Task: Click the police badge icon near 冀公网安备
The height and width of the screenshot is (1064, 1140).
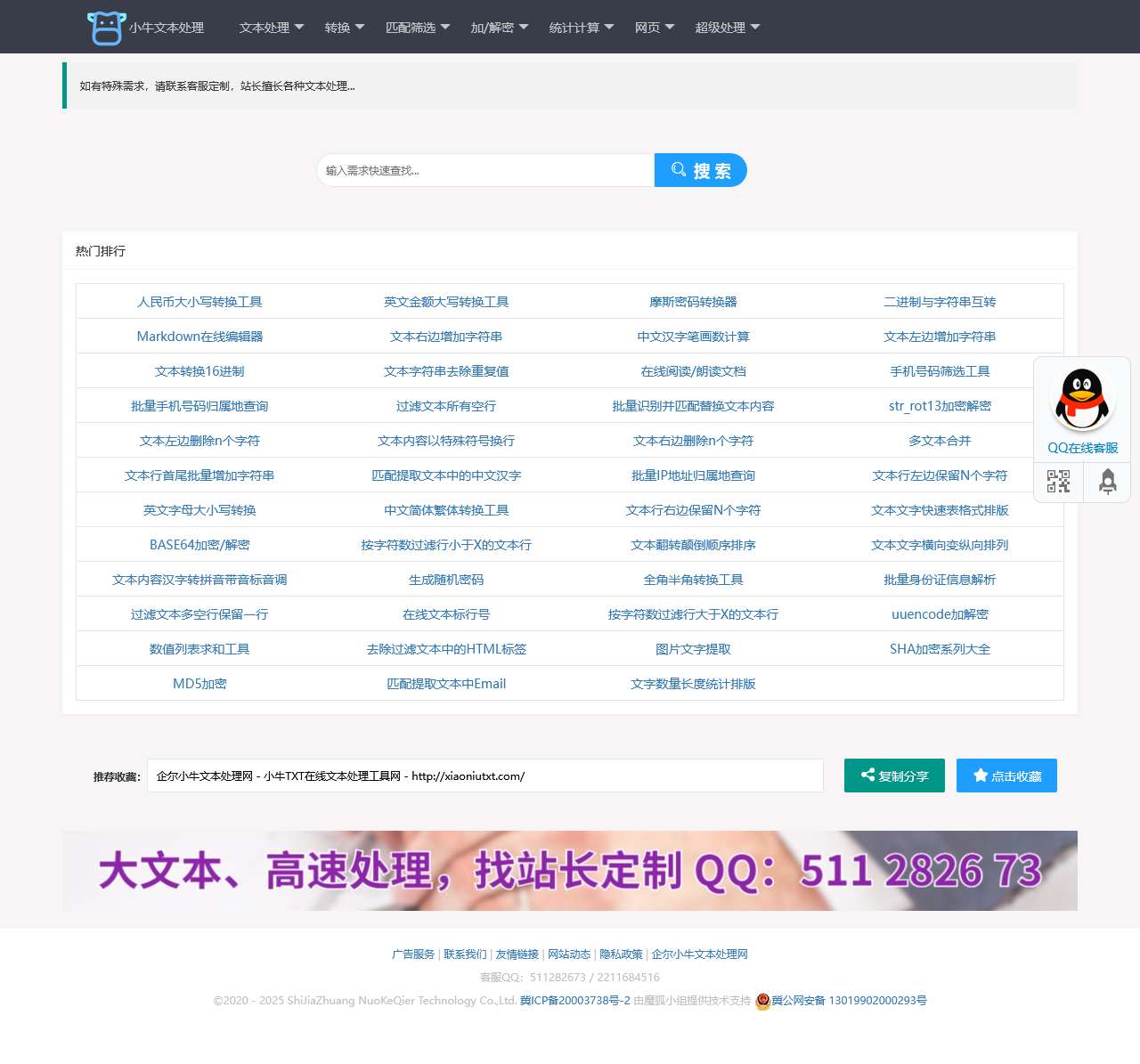Action: (761, 1000)
